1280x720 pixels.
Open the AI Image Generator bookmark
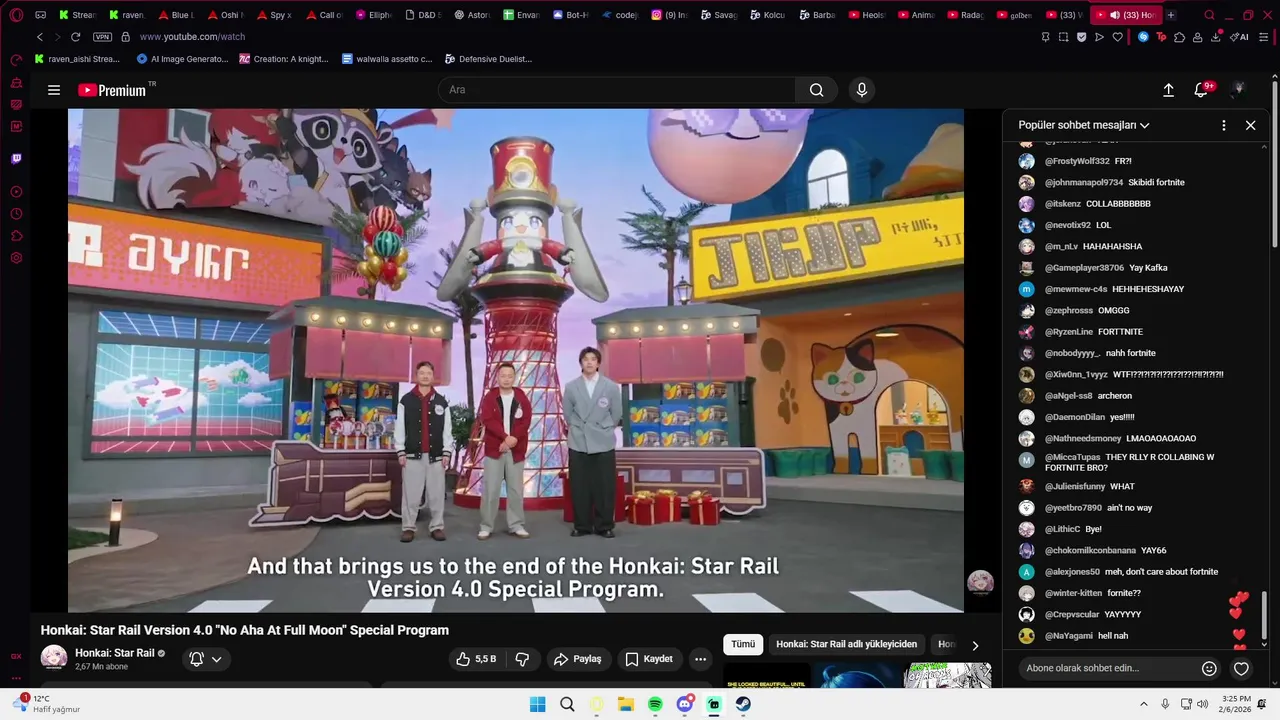click(183, 59)
